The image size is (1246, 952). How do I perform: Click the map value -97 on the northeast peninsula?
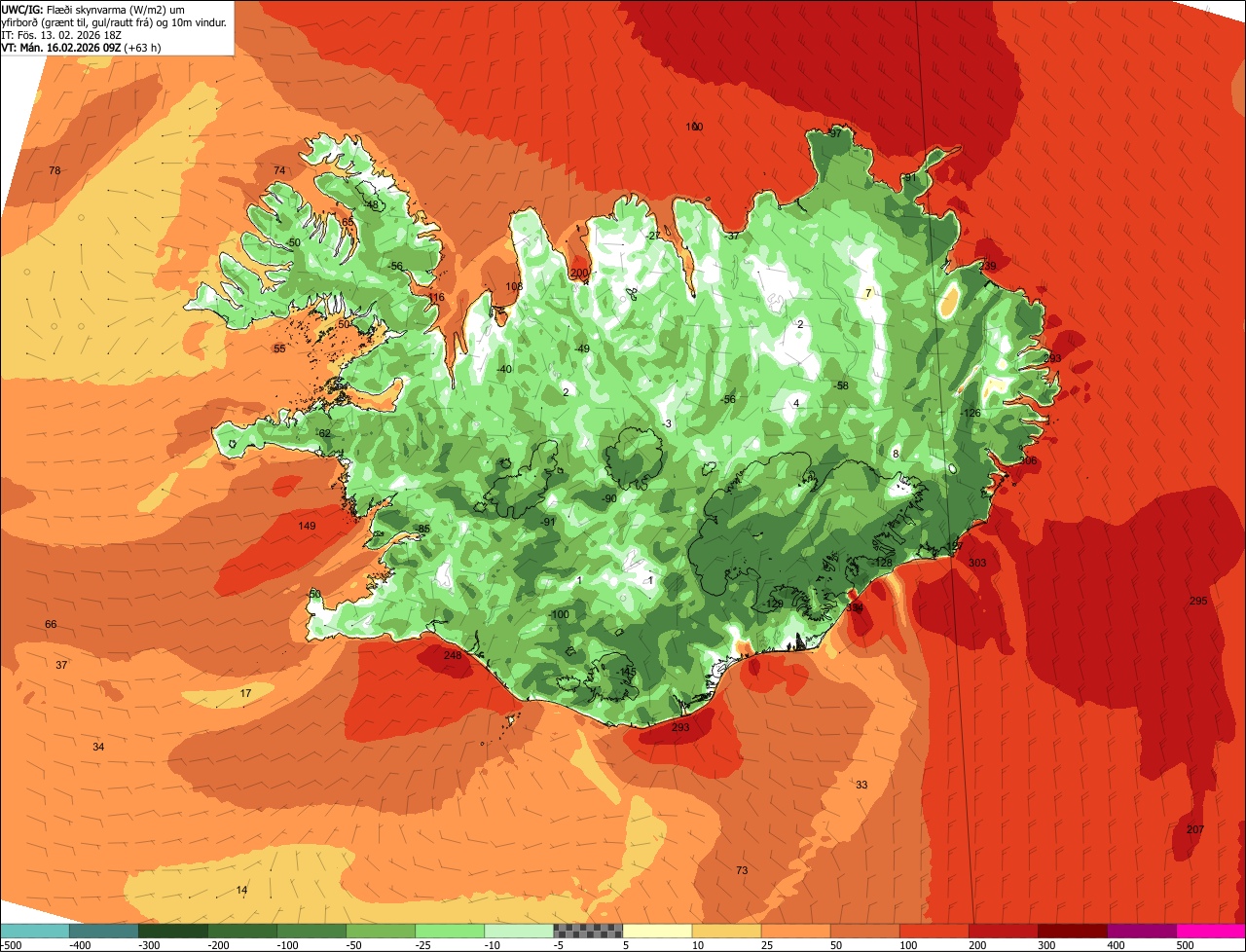pyautogui.click(x=833, y=134)
